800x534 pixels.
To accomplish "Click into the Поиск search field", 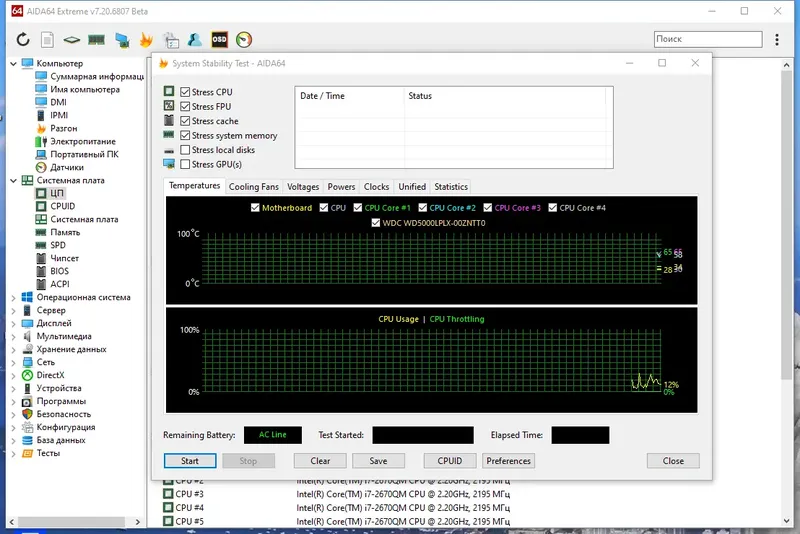I will tap(708, 39).
